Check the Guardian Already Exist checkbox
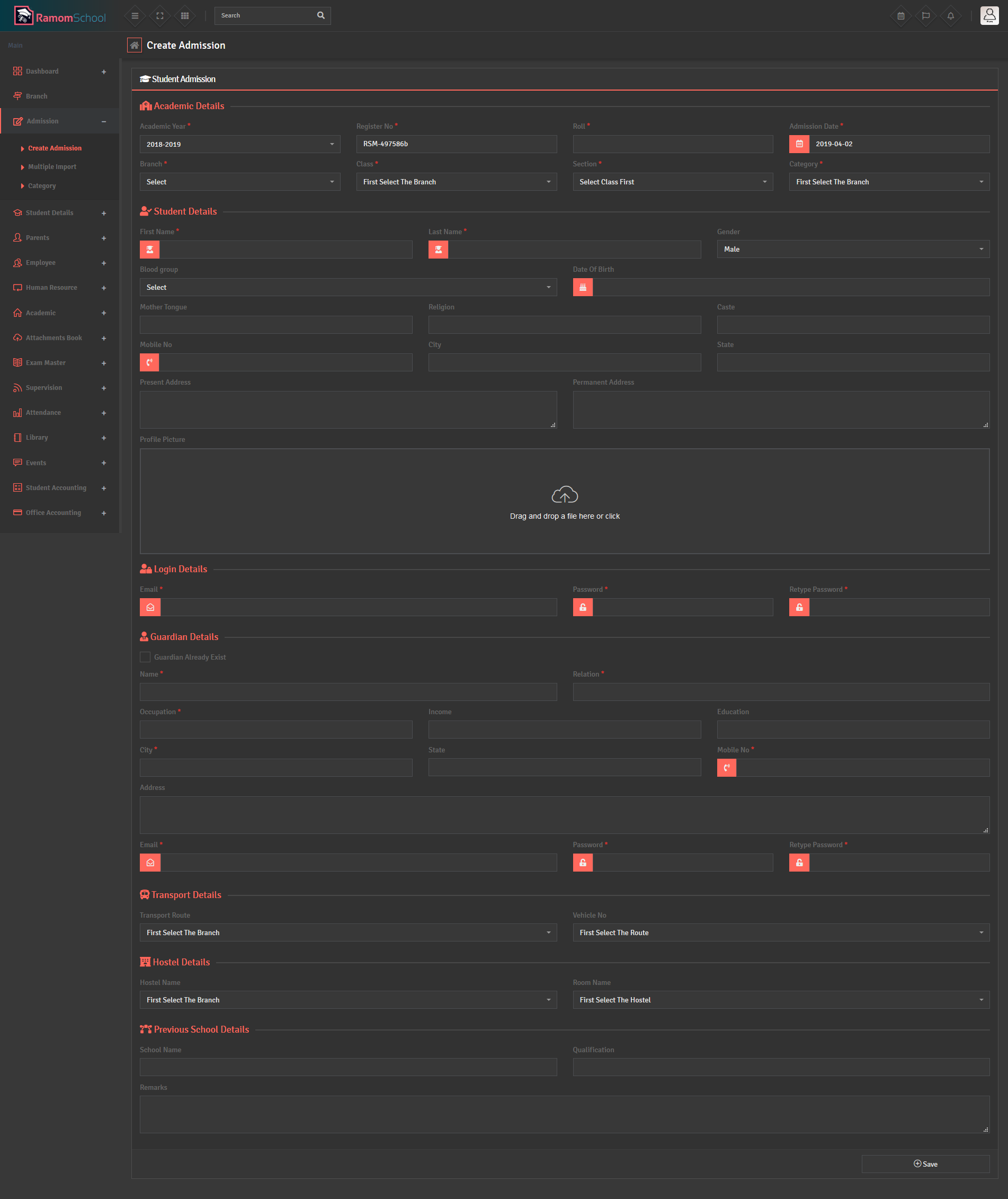The height and width of the screenshot is (1199, 1008). coord(145,657)
